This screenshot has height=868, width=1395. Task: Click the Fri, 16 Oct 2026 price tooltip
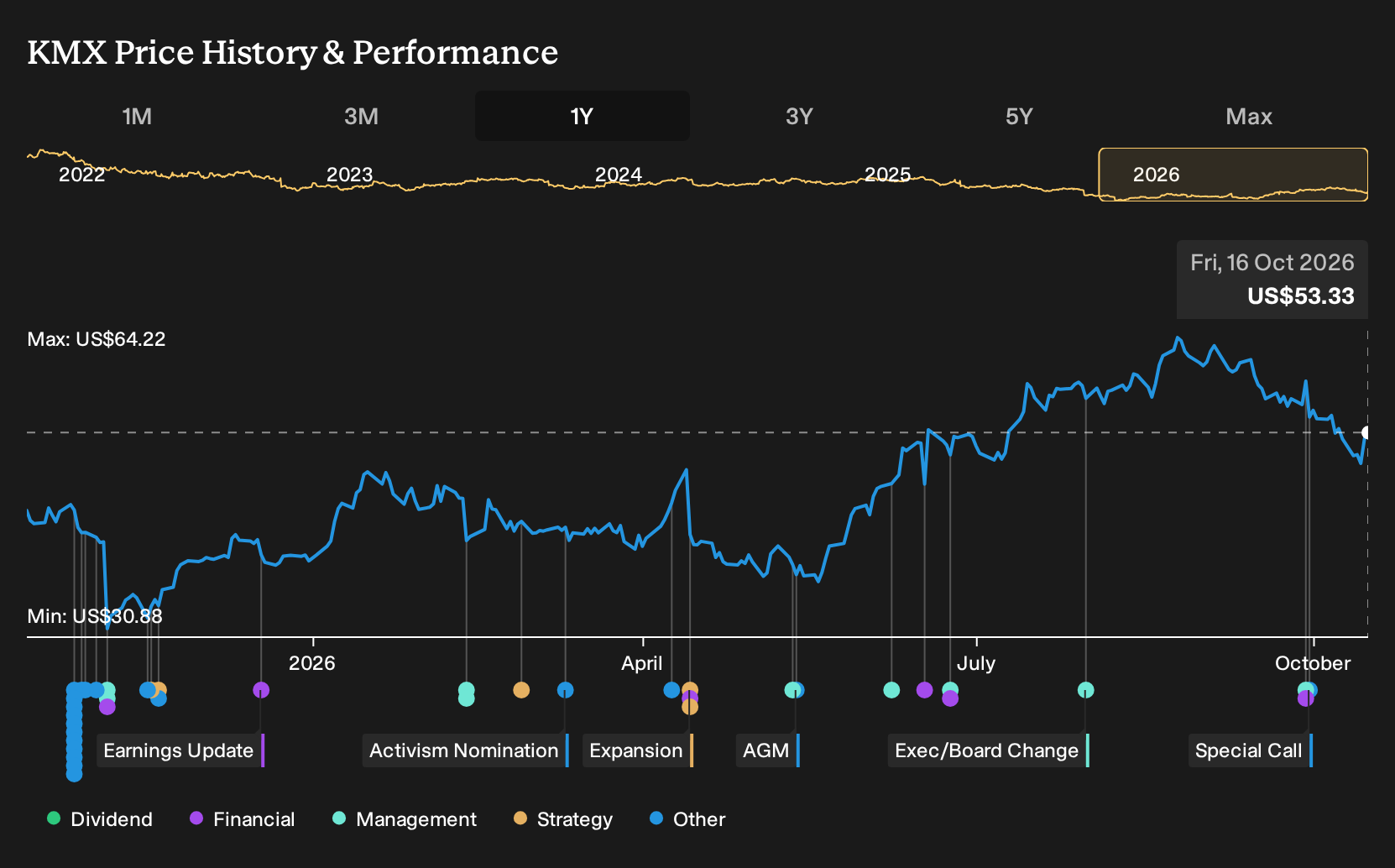point(1272,280)
